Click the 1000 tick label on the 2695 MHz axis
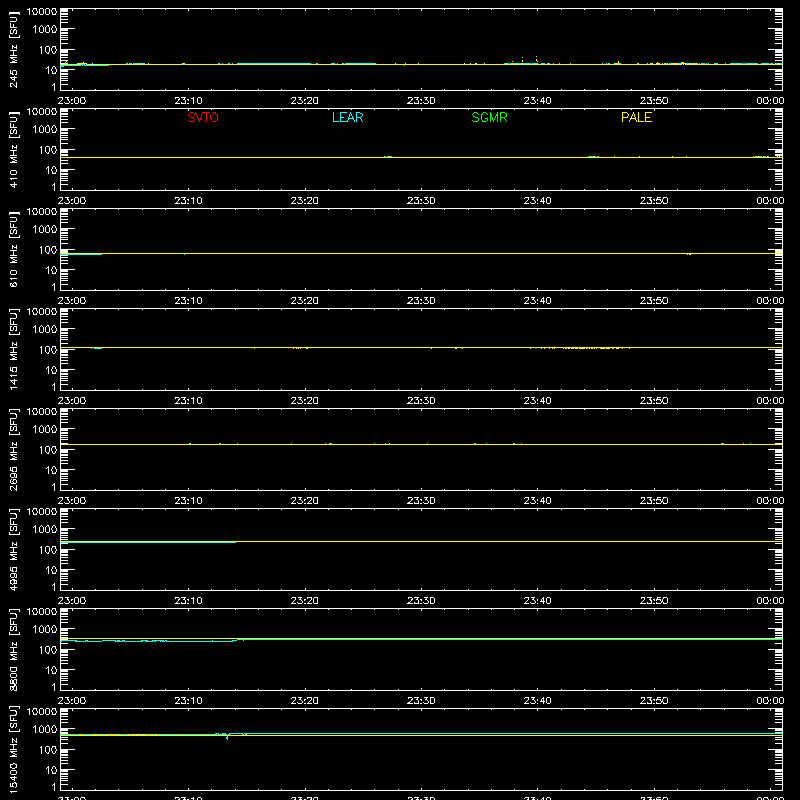 pyautogui.click(x=45, y=430)
